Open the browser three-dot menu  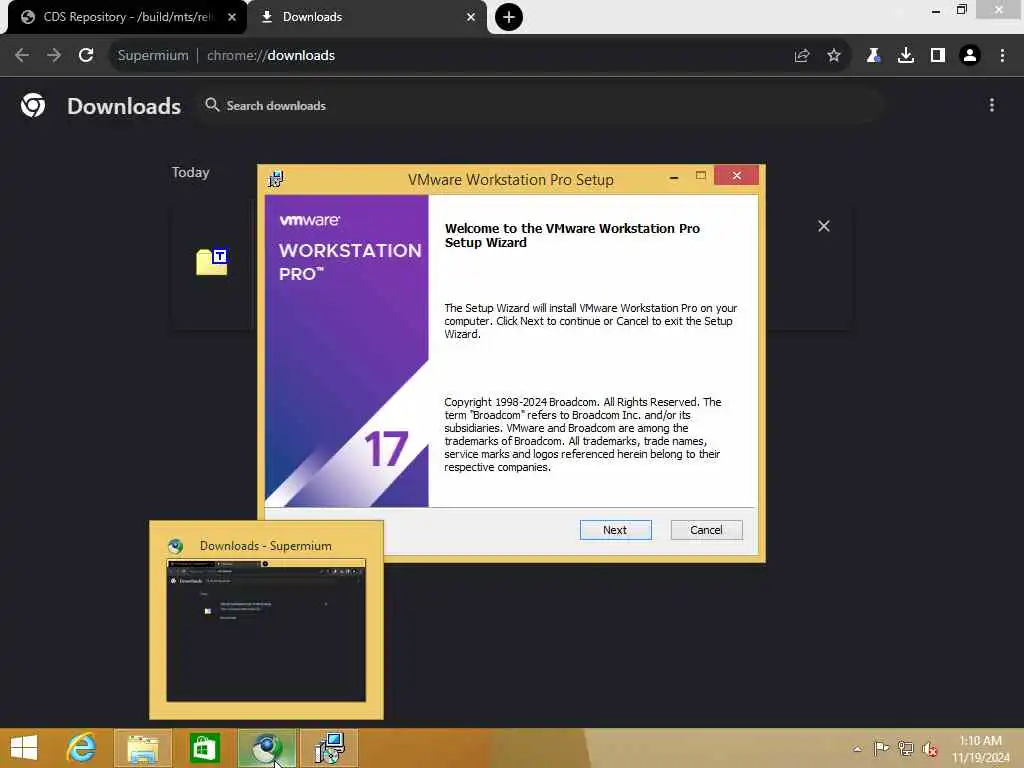(x=1002, y=56)
